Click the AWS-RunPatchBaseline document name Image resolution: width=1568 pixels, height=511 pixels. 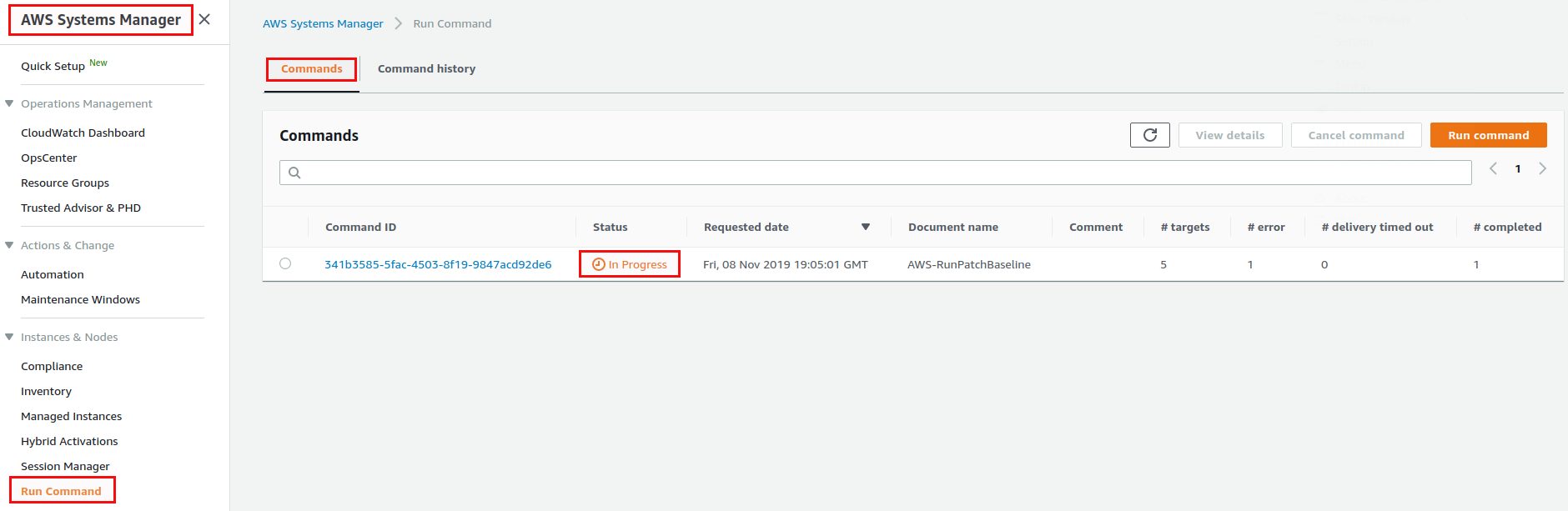(969, 264)
